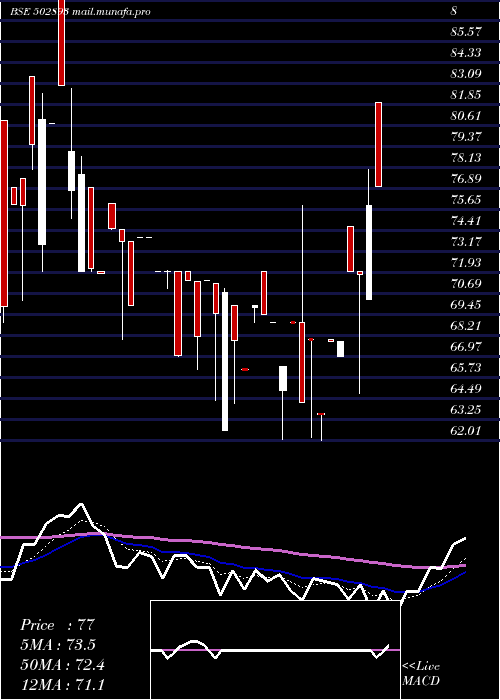Select the 70.69 axis label

point(466,283)
